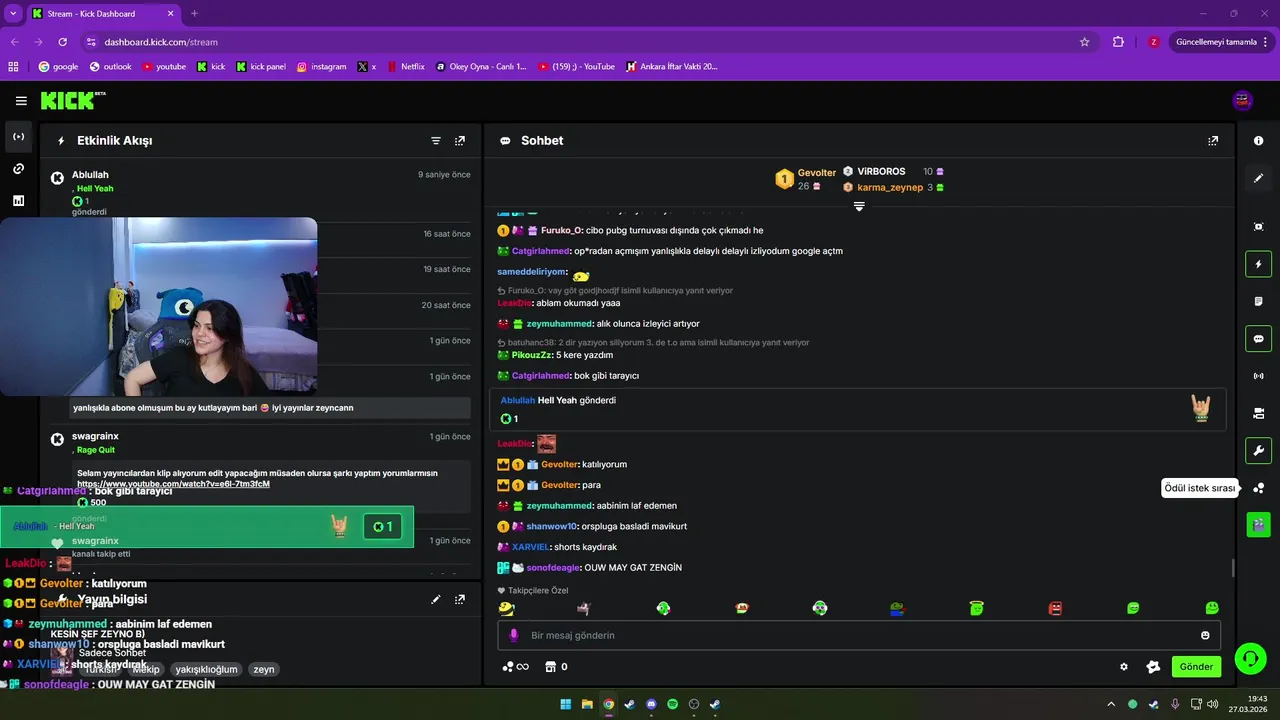
Task: Click the yakışıklıoğlum tag
Action: pos(206,670)
